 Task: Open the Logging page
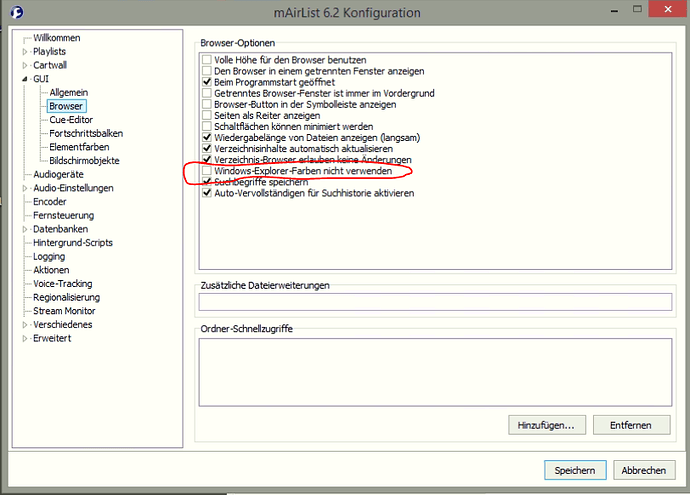tap(49, 256)
